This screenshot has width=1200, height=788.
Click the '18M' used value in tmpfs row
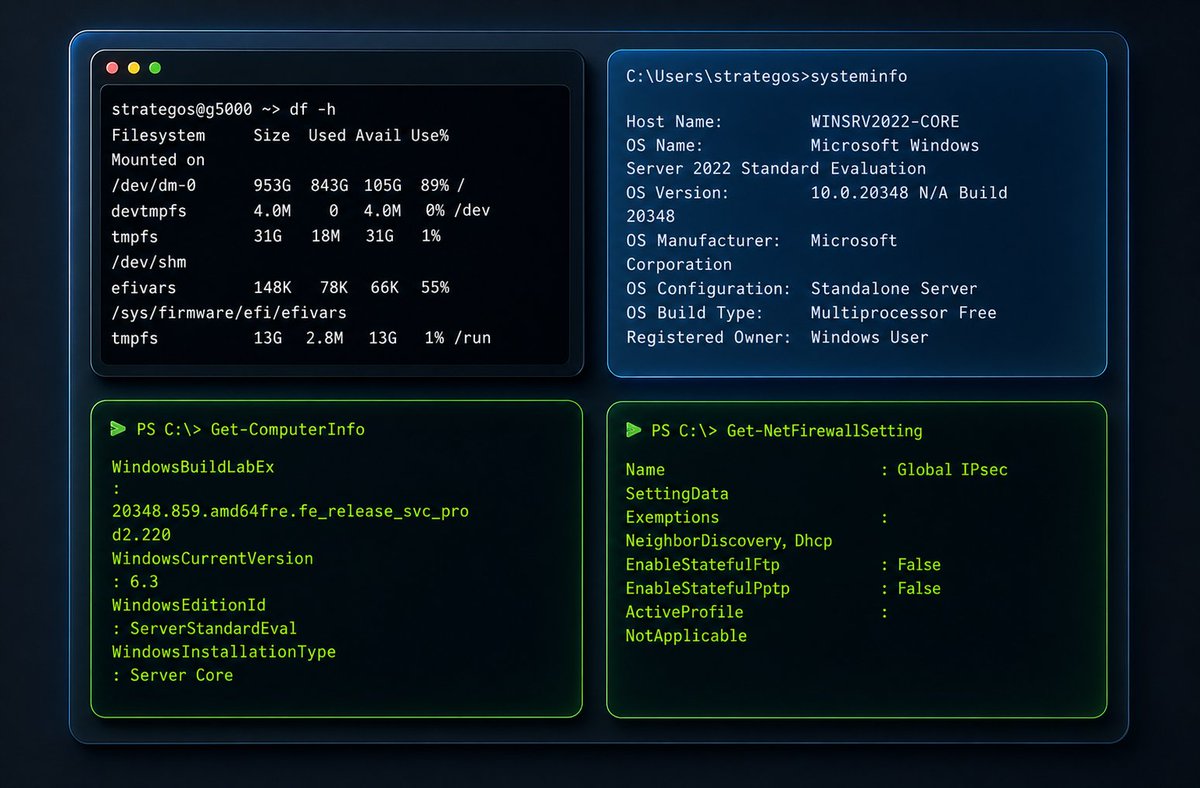coord(324,237)
